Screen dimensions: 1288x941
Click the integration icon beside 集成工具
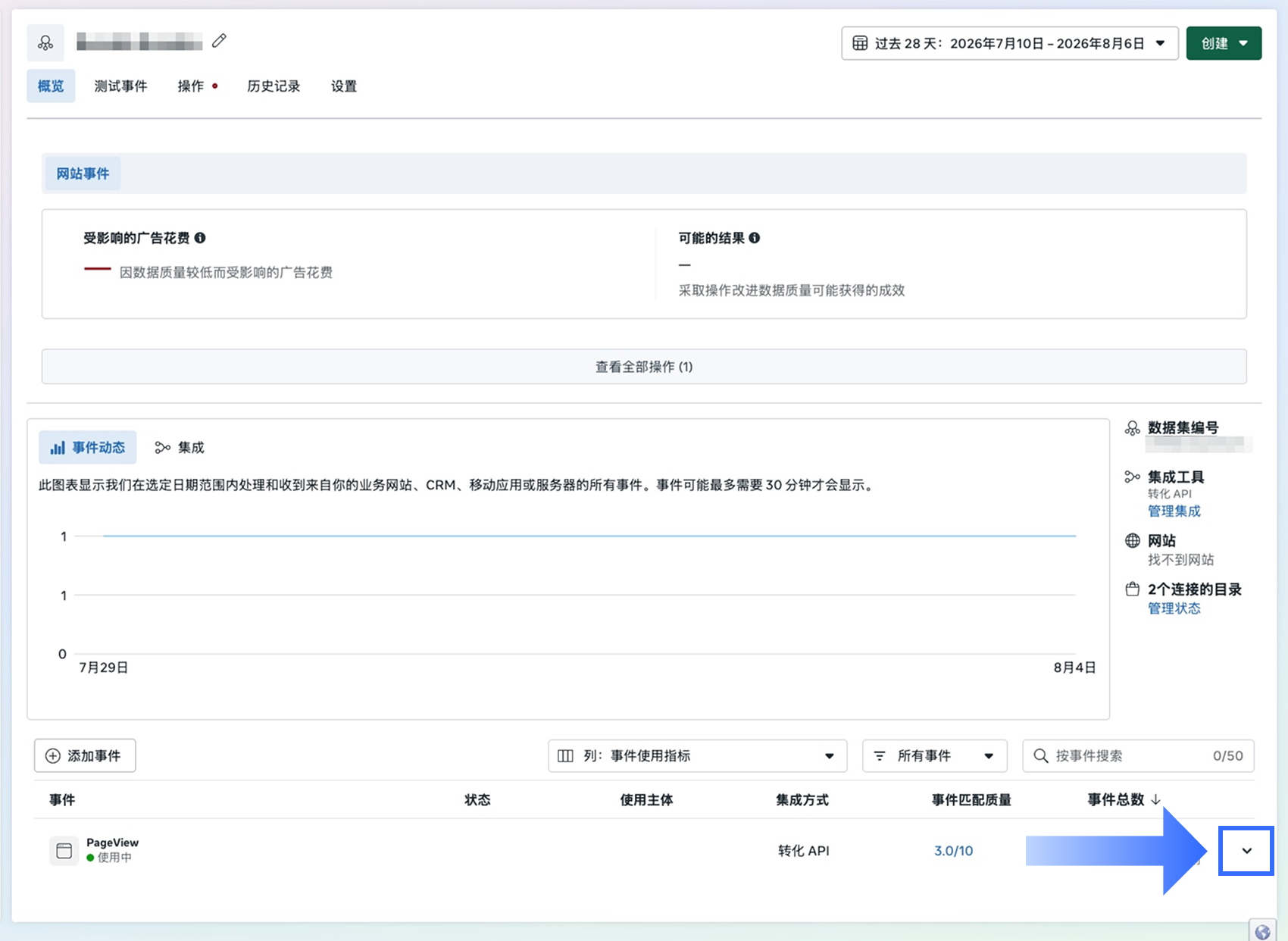pos(1133,477)
